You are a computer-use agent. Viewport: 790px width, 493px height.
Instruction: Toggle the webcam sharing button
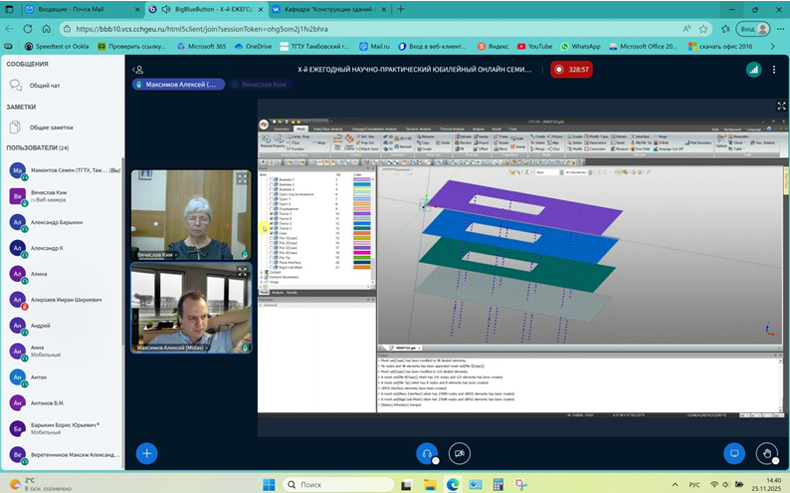pos(459,453)
